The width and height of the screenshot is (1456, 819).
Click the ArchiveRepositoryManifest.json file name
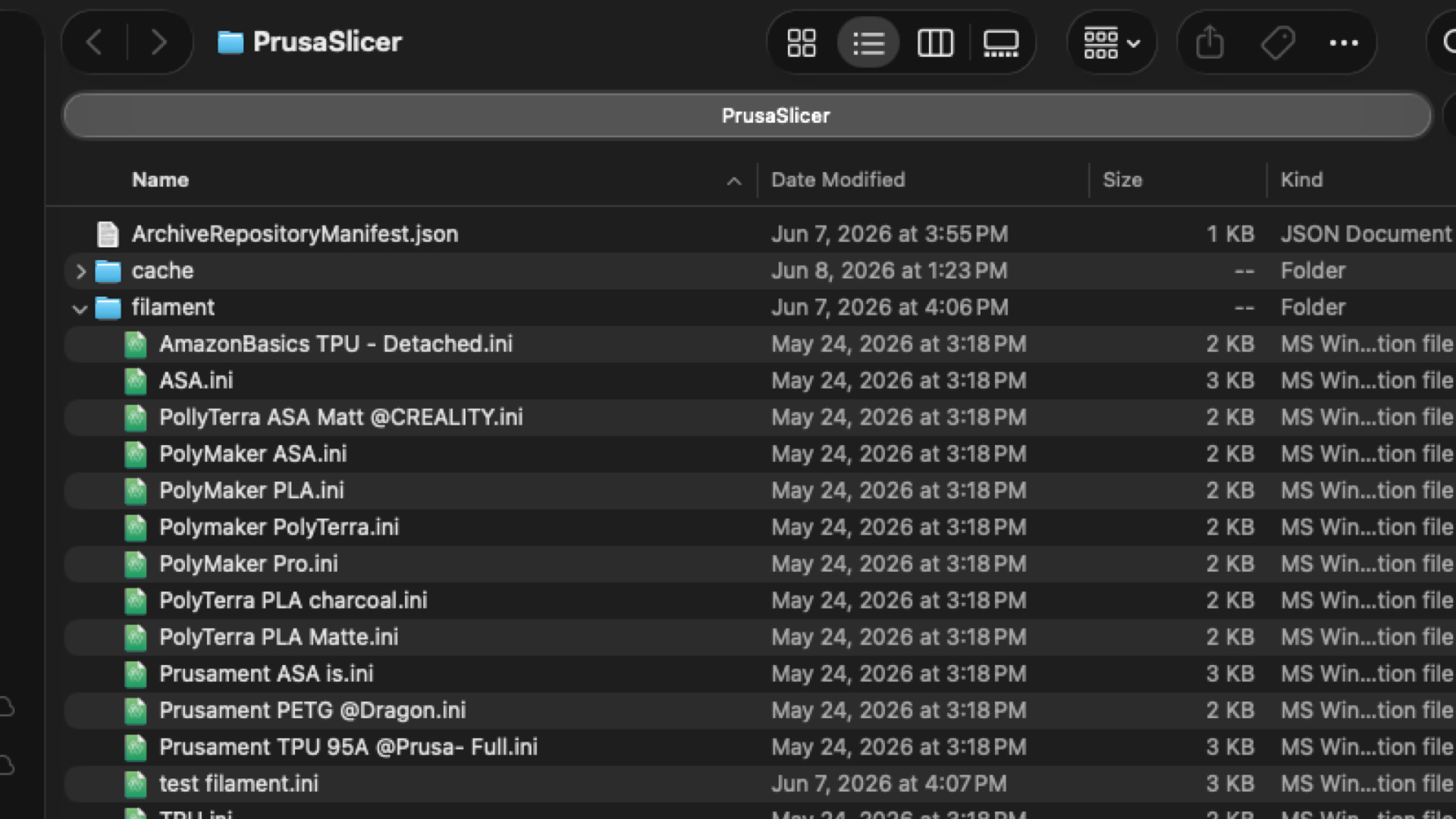pyautogui.click(x=295, y=234)
